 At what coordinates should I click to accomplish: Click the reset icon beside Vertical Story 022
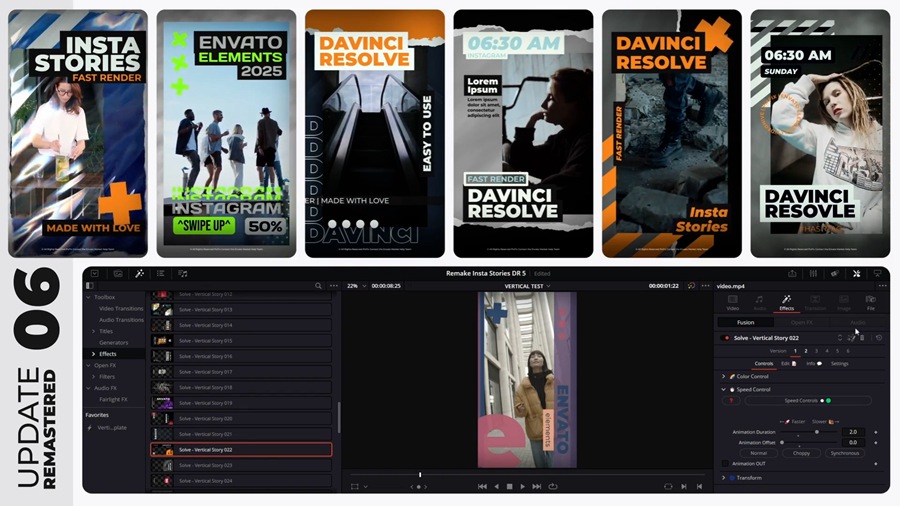click(x=879, y=338)
